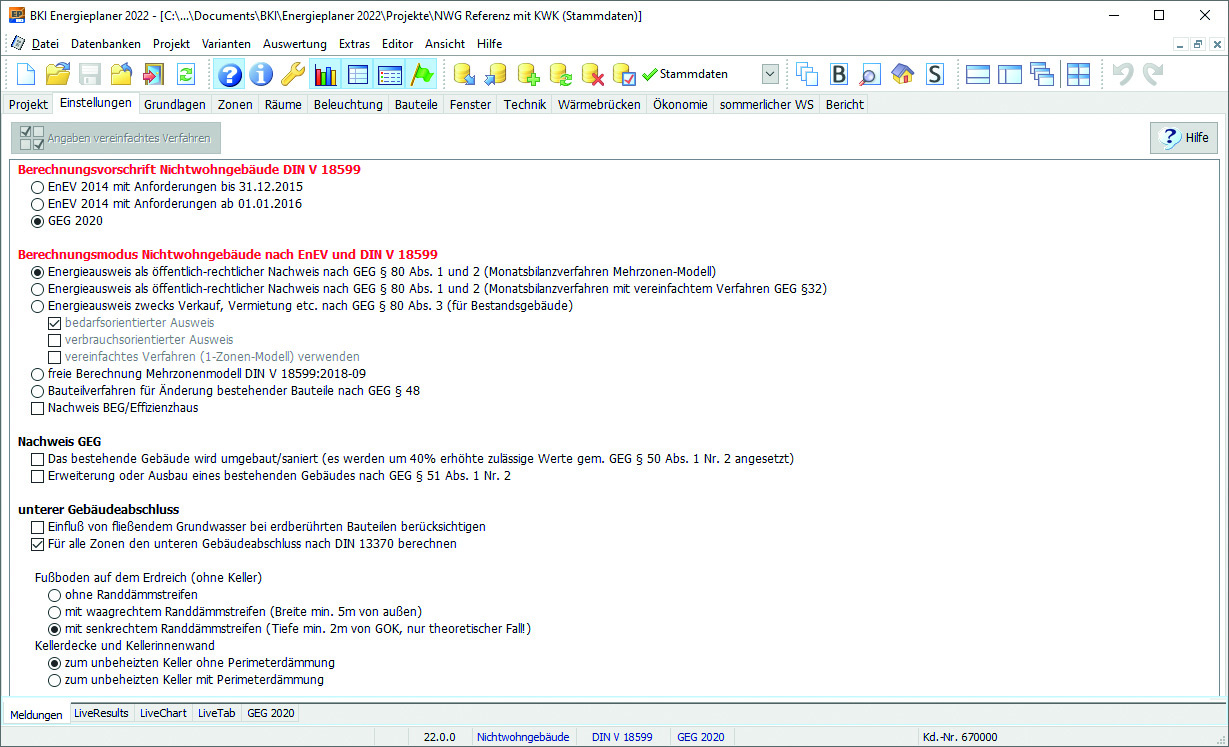Click the Hilfe button

1183,138
